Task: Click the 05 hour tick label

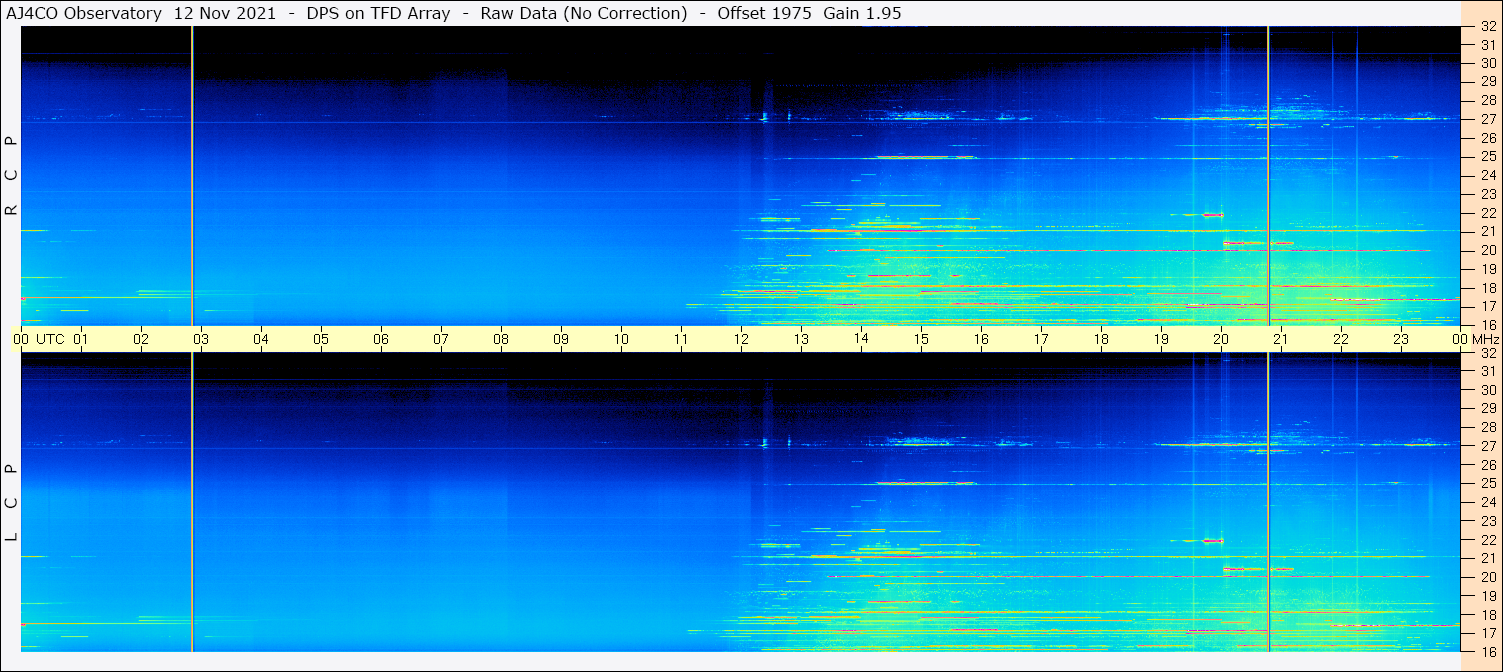Action: point(321,339)
